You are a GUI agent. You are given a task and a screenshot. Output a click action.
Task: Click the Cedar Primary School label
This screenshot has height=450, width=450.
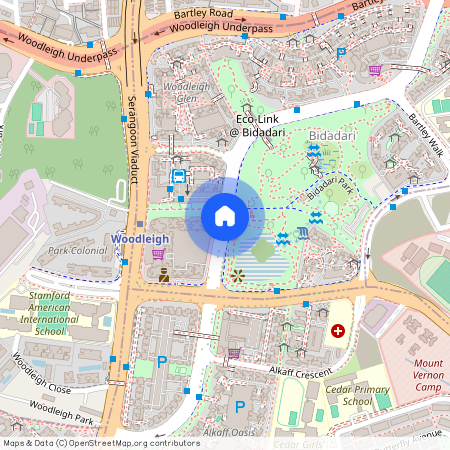coord(358,395)
